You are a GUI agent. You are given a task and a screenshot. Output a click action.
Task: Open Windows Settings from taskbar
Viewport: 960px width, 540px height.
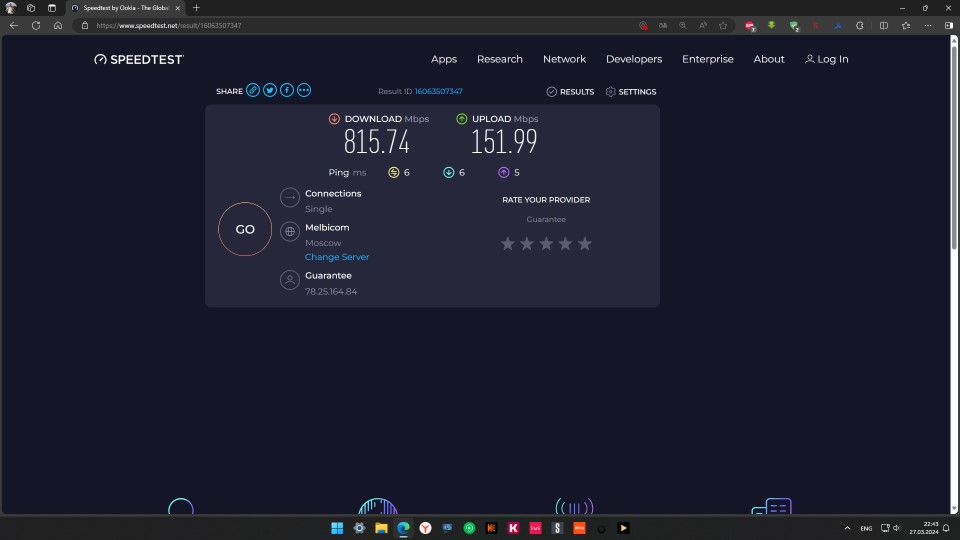pyautogui.click(x=359, y=528)
